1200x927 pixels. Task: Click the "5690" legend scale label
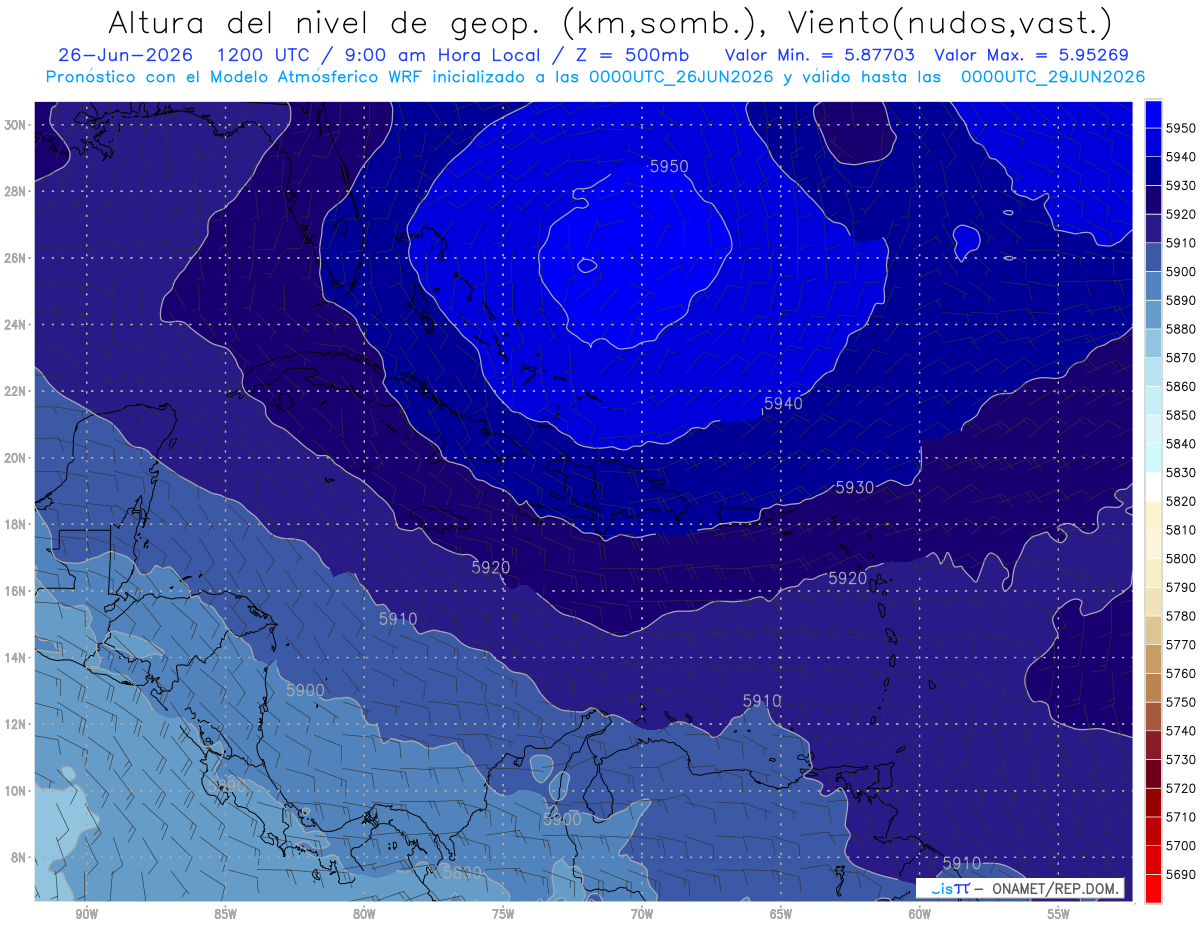point(1180,874)
